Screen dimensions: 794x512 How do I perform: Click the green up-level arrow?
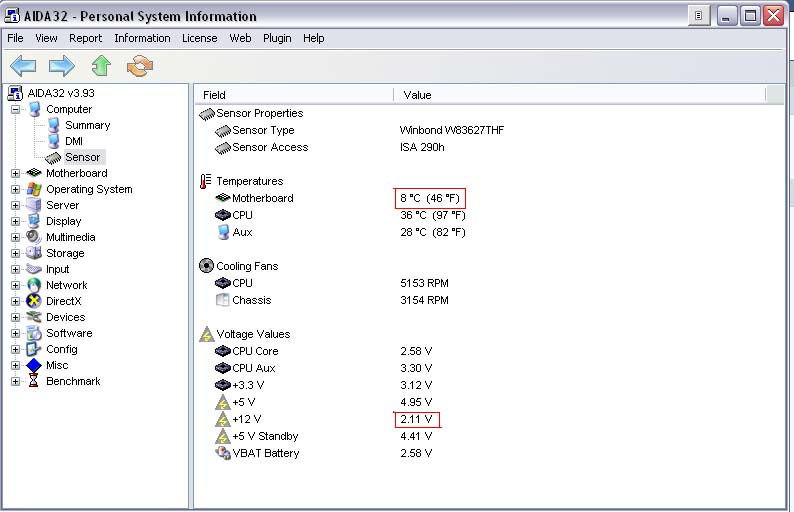pyautogui.click(x=101, y=66)
